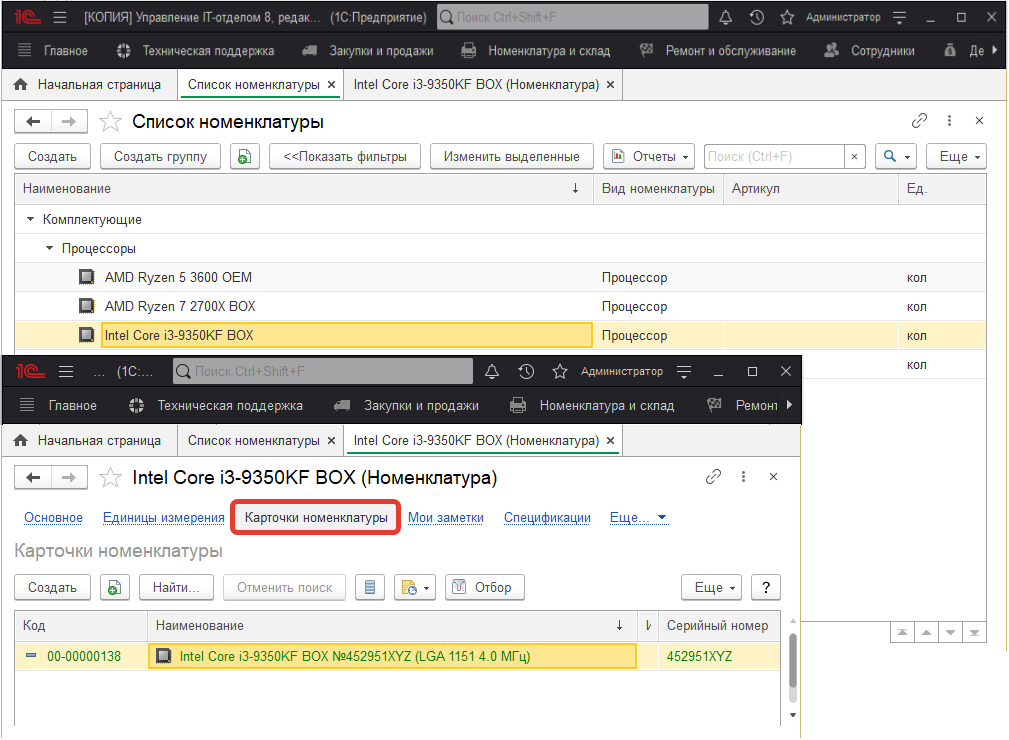
Task: Add Список номенклатуры to favorites star
Action: click(110, 122)
